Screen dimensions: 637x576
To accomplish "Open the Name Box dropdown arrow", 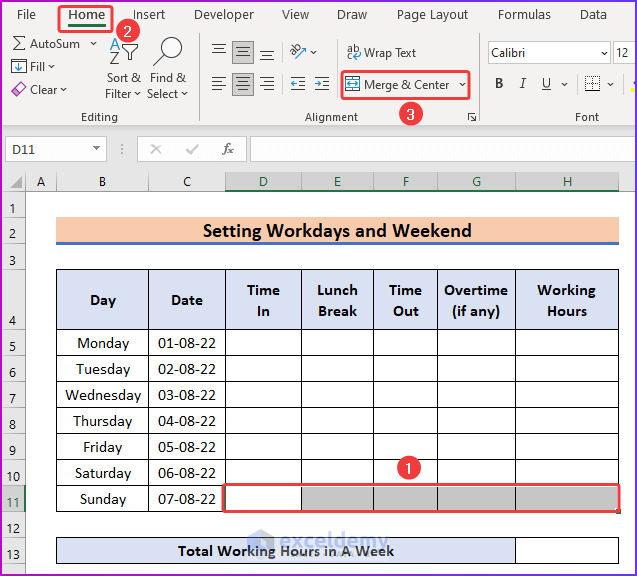I will (96, 149).
